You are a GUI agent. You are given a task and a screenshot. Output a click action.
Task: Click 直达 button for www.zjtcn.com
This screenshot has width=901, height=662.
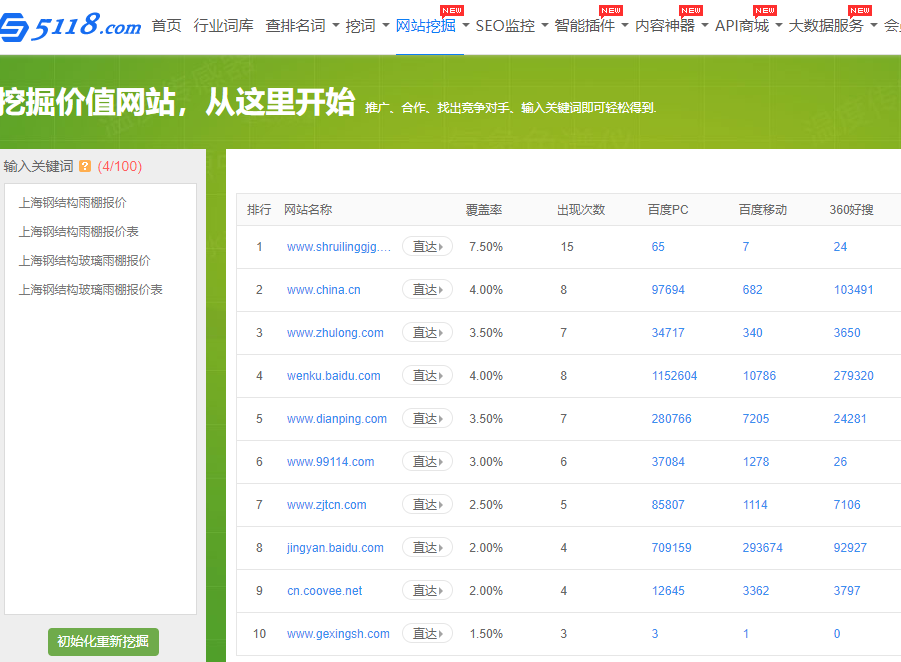click(x=428, y=505)
